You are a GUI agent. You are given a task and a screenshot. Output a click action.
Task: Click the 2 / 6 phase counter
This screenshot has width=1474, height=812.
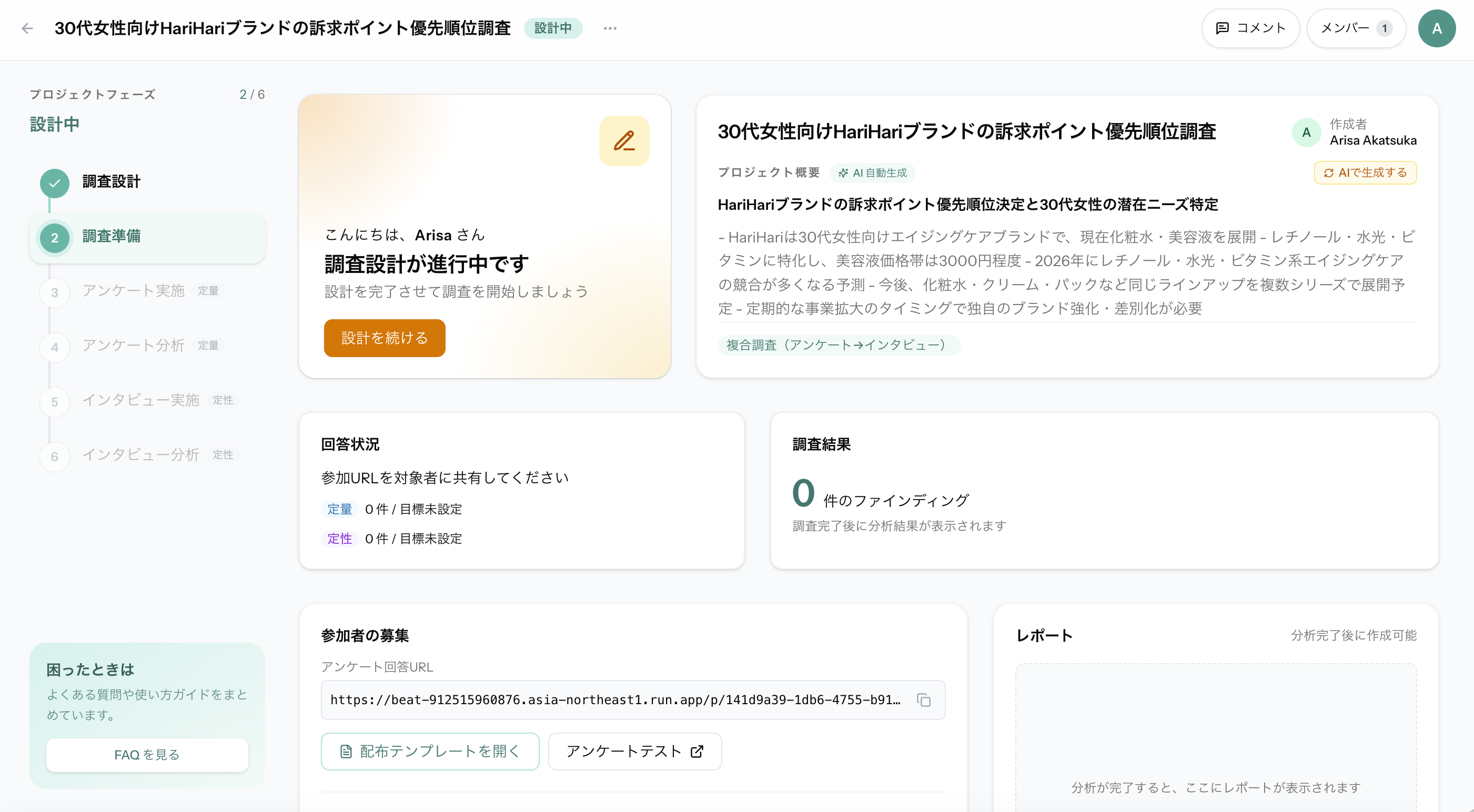tap(252, 95)
